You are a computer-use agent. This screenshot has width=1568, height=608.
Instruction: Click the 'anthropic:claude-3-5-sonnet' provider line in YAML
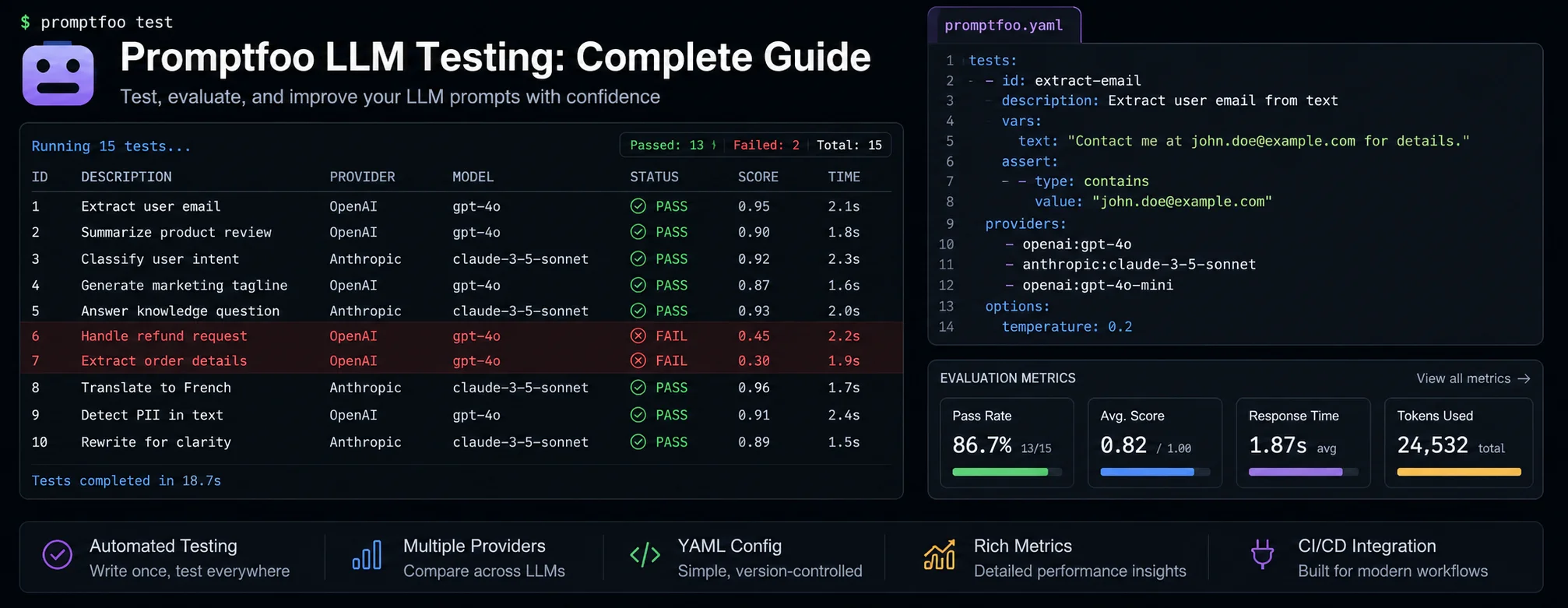click(x=1139, y=264)
